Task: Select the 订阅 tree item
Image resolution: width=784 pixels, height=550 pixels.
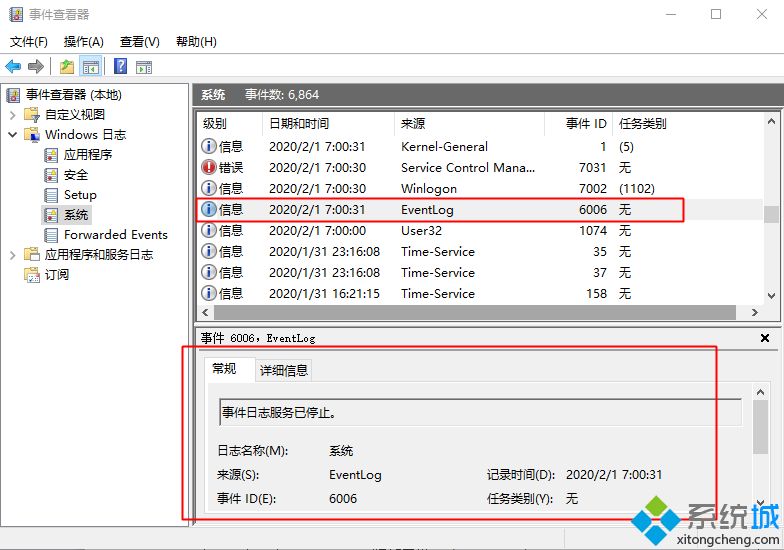Action: [56, 274]
